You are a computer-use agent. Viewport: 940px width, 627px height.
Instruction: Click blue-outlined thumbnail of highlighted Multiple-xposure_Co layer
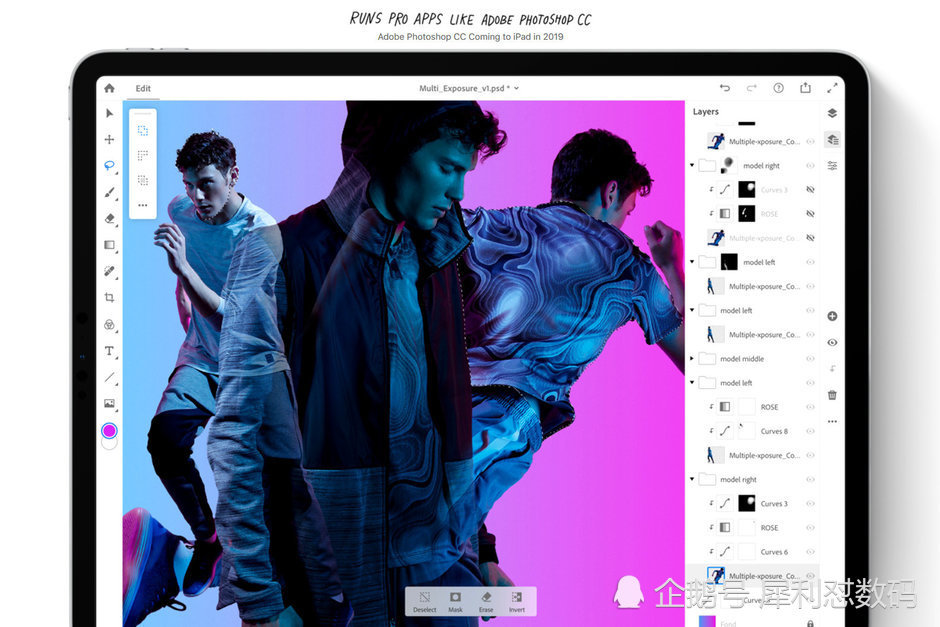(x=716, y=575)
